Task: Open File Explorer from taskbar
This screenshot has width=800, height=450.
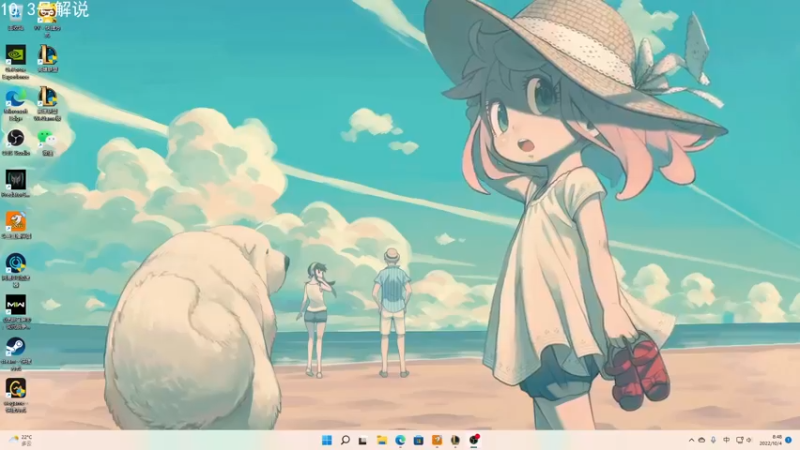Action: click(382, 440)
